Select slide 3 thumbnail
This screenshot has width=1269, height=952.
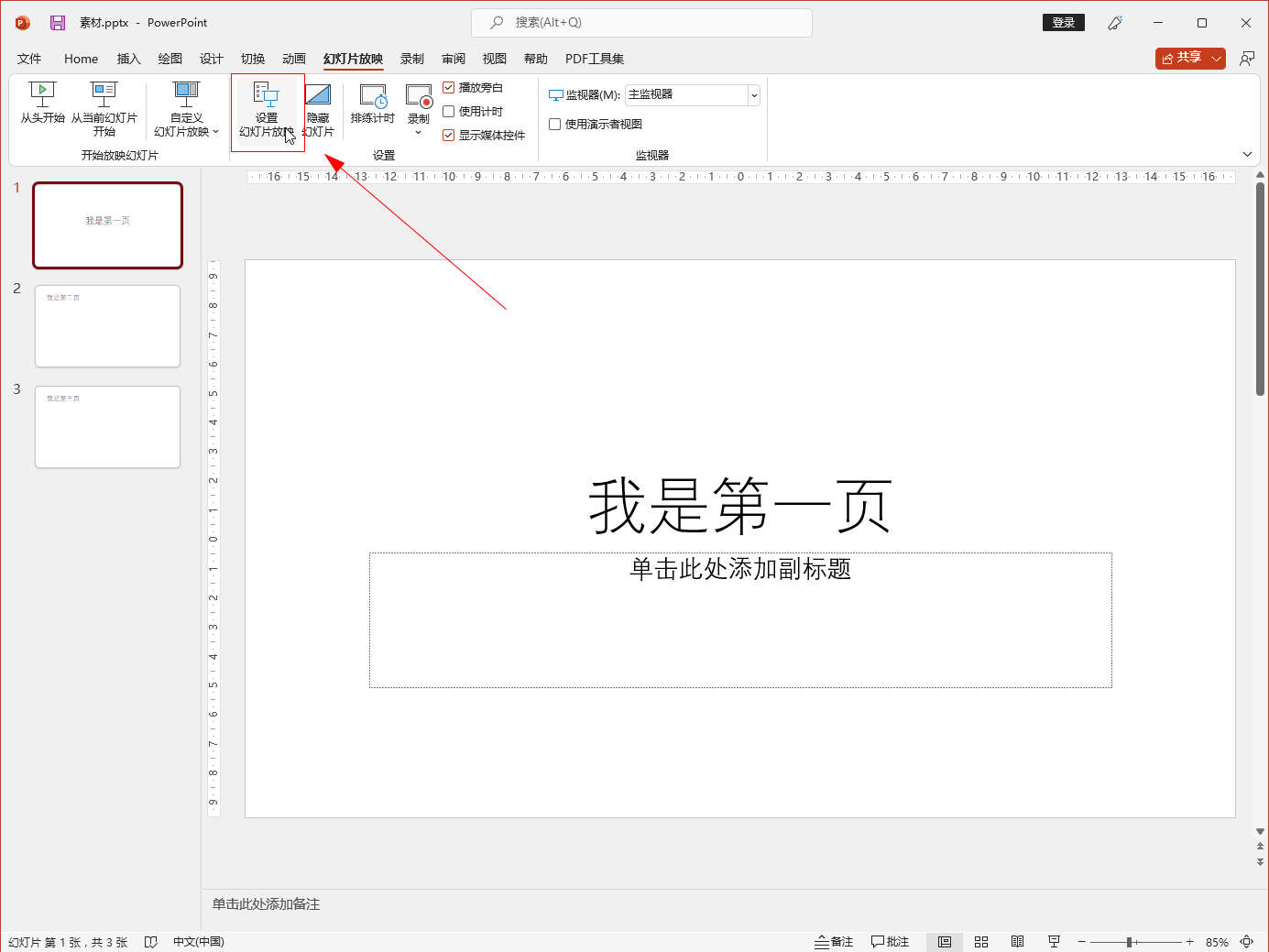108,427
